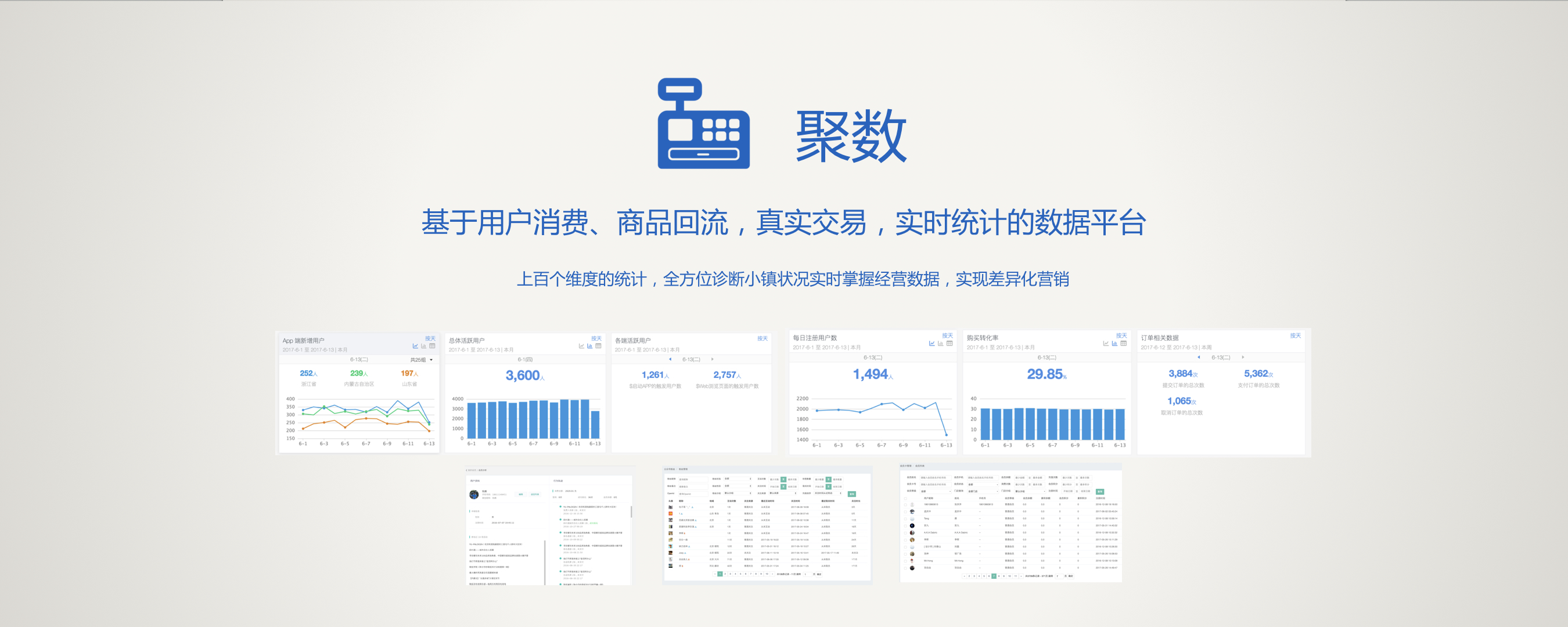Open the 共25组 dropdown
The height and width of the screenshot is (627, 1568).
(421, 360)
